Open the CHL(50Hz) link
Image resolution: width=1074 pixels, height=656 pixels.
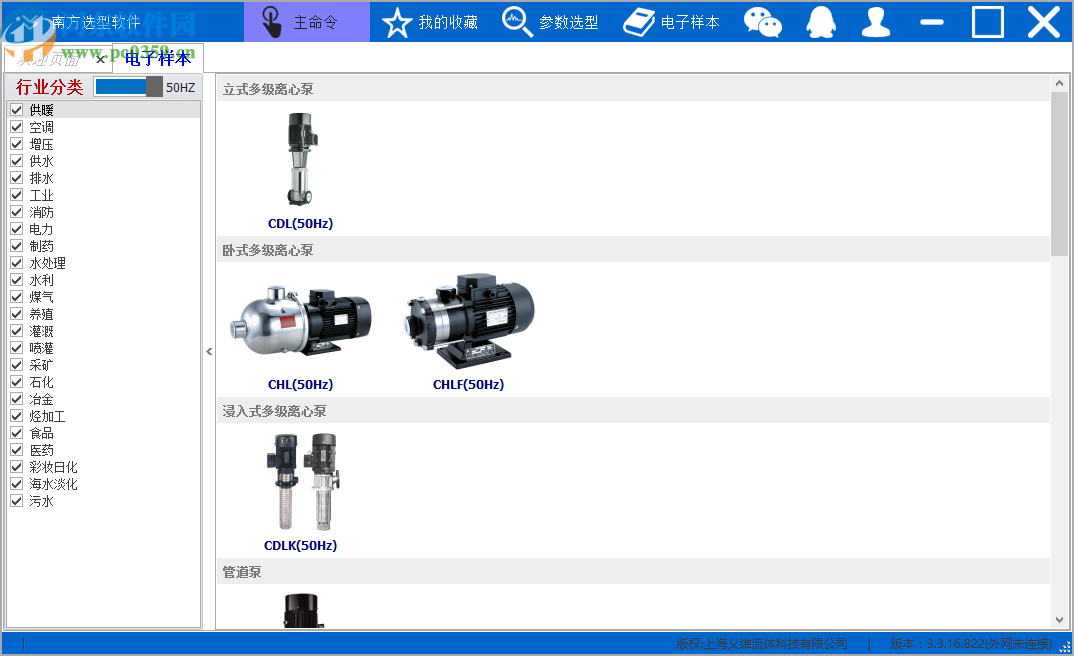(x=301, y=384)
